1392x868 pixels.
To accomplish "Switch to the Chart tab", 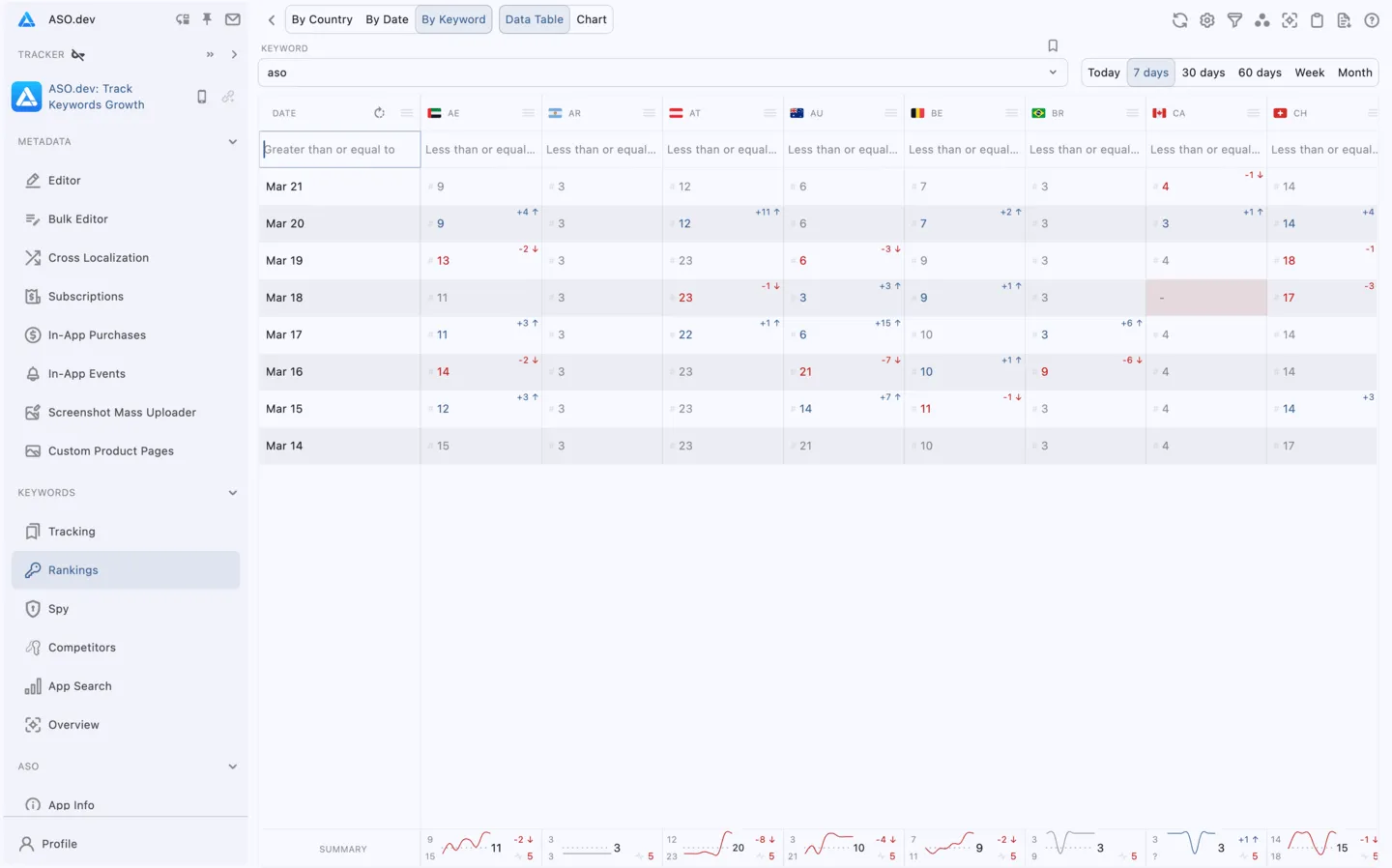I will coord(591,18).
